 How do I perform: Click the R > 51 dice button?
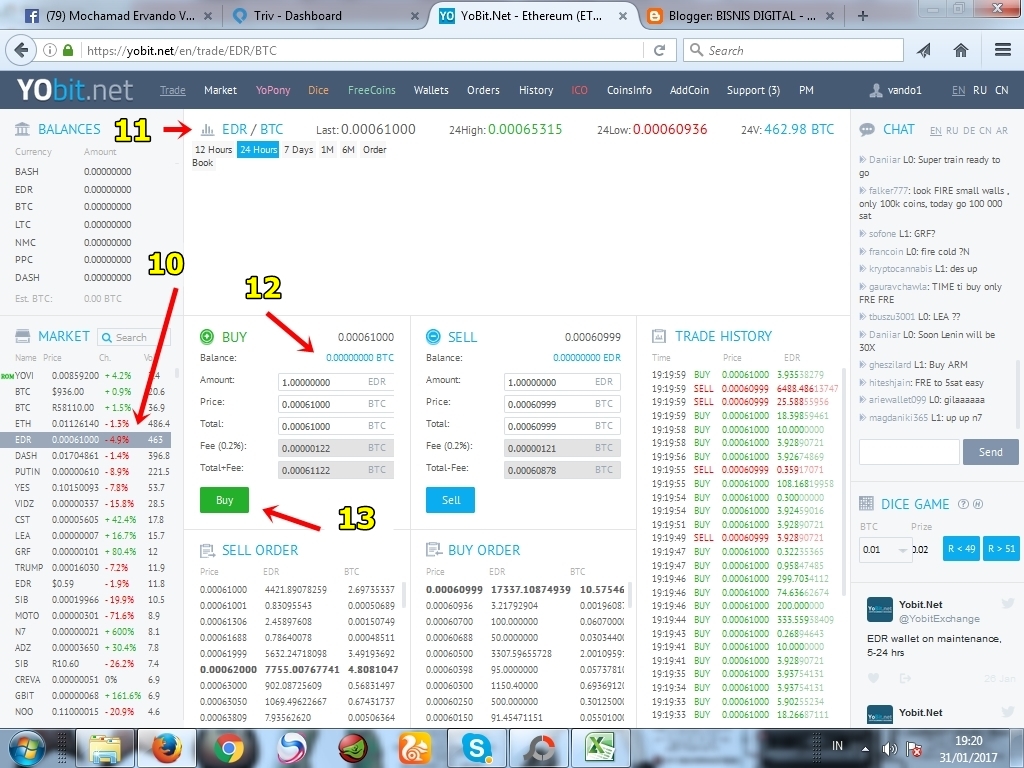tap(1001, 549)
